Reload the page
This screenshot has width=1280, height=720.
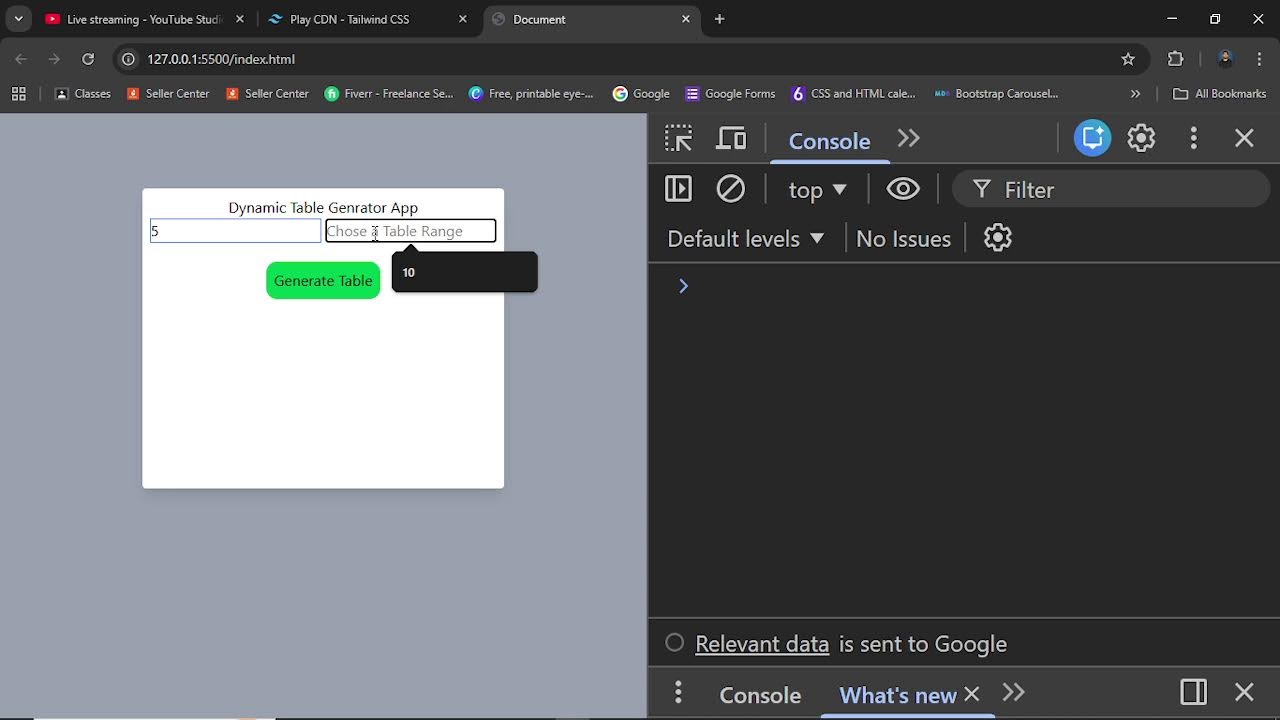(x=88, y=59)
